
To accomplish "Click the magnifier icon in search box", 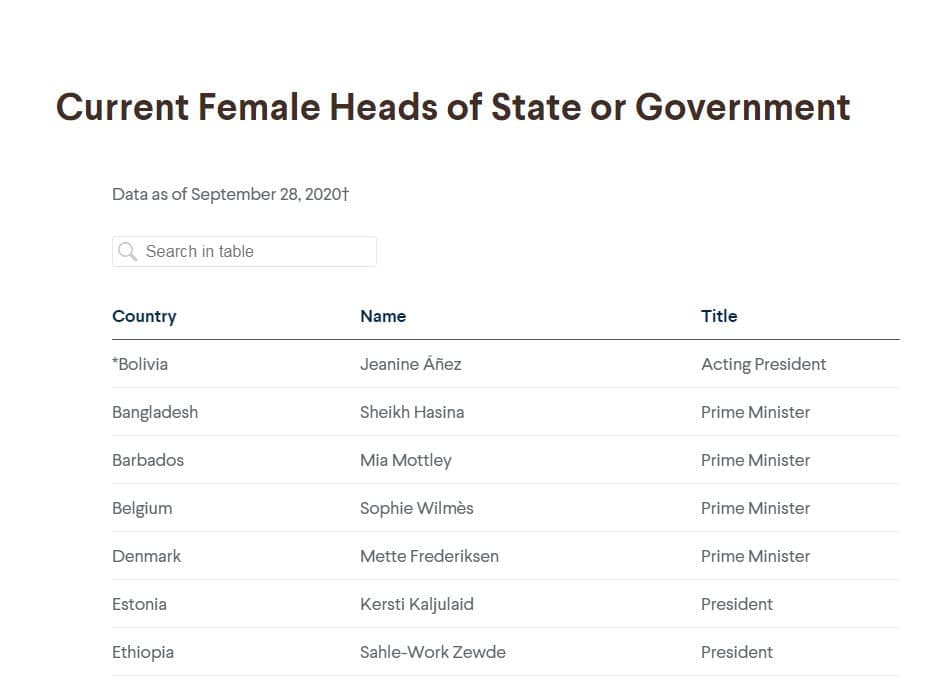I will 127,252.
